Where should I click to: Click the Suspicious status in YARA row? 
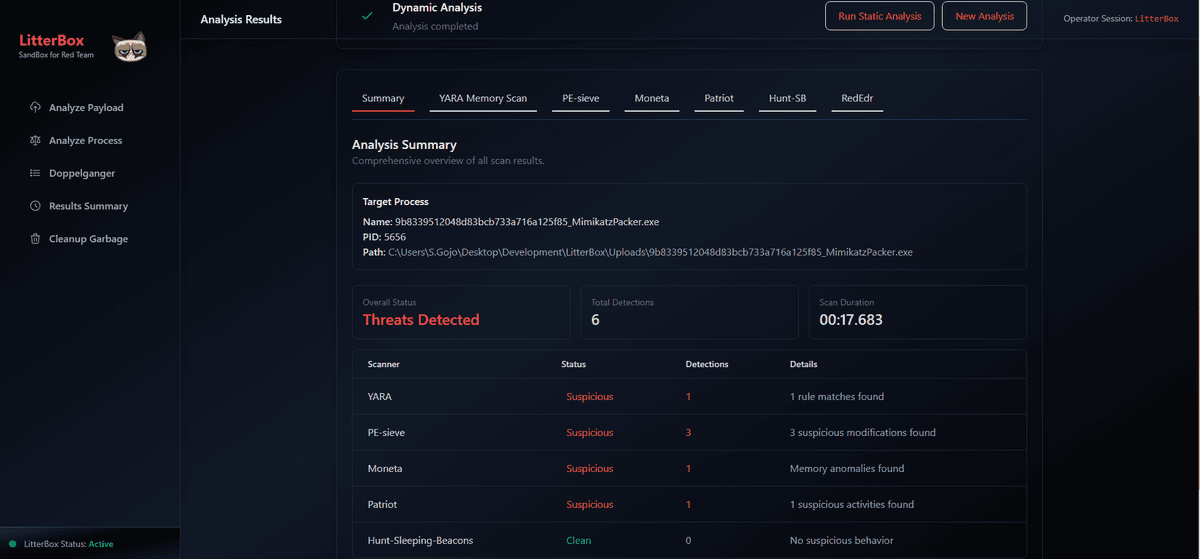pos(590,397)
